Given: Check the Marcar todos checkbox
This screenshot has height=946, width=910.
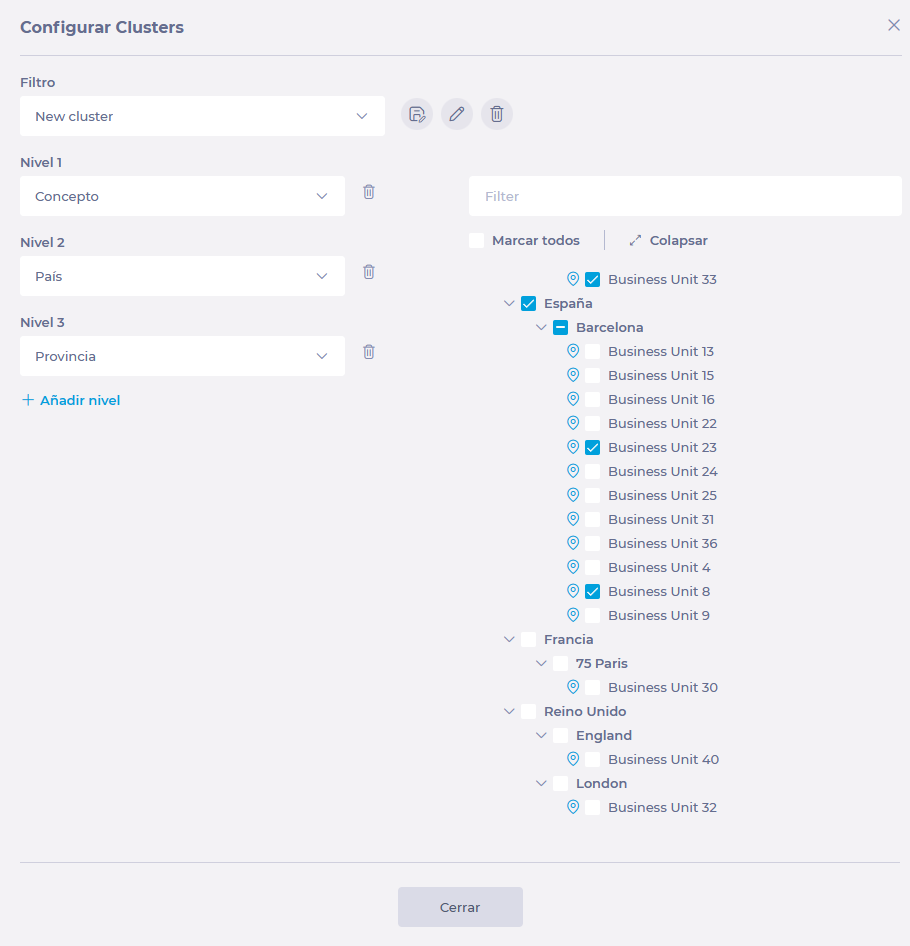Looking at the screenshot, I should coord(477,241).
